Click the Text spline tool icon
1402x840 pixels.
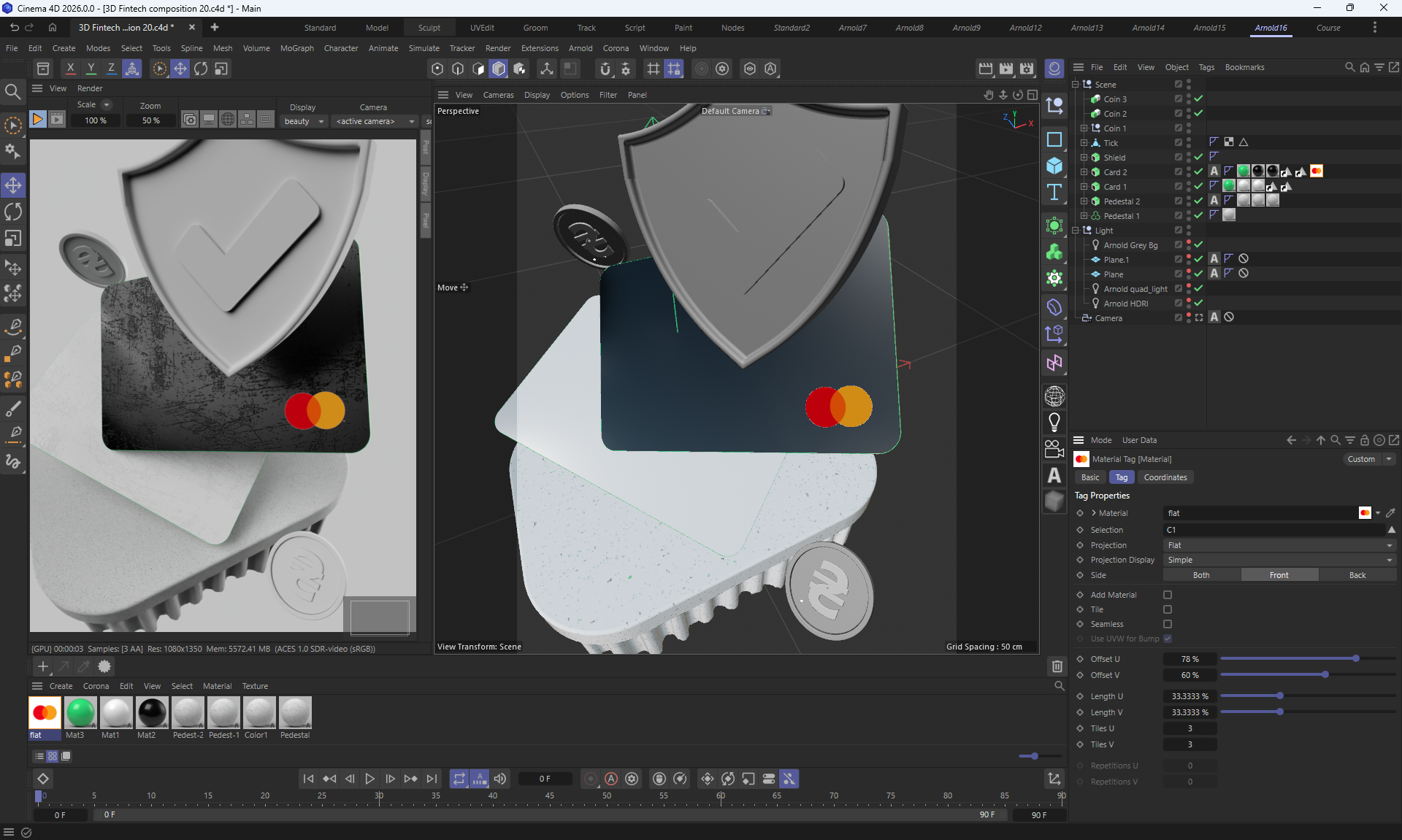[1054, 193]
